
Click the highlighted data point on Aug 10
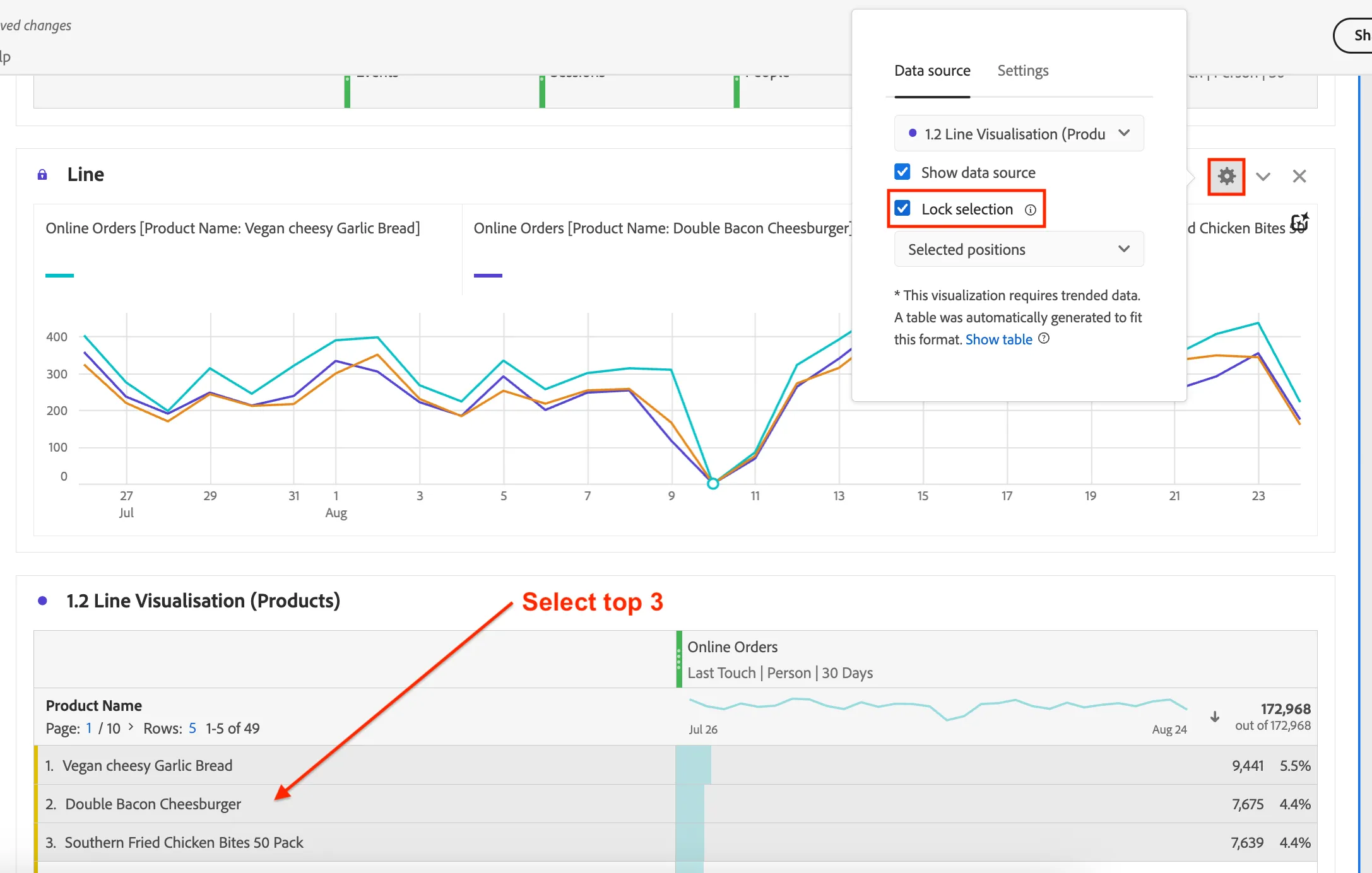713,484
